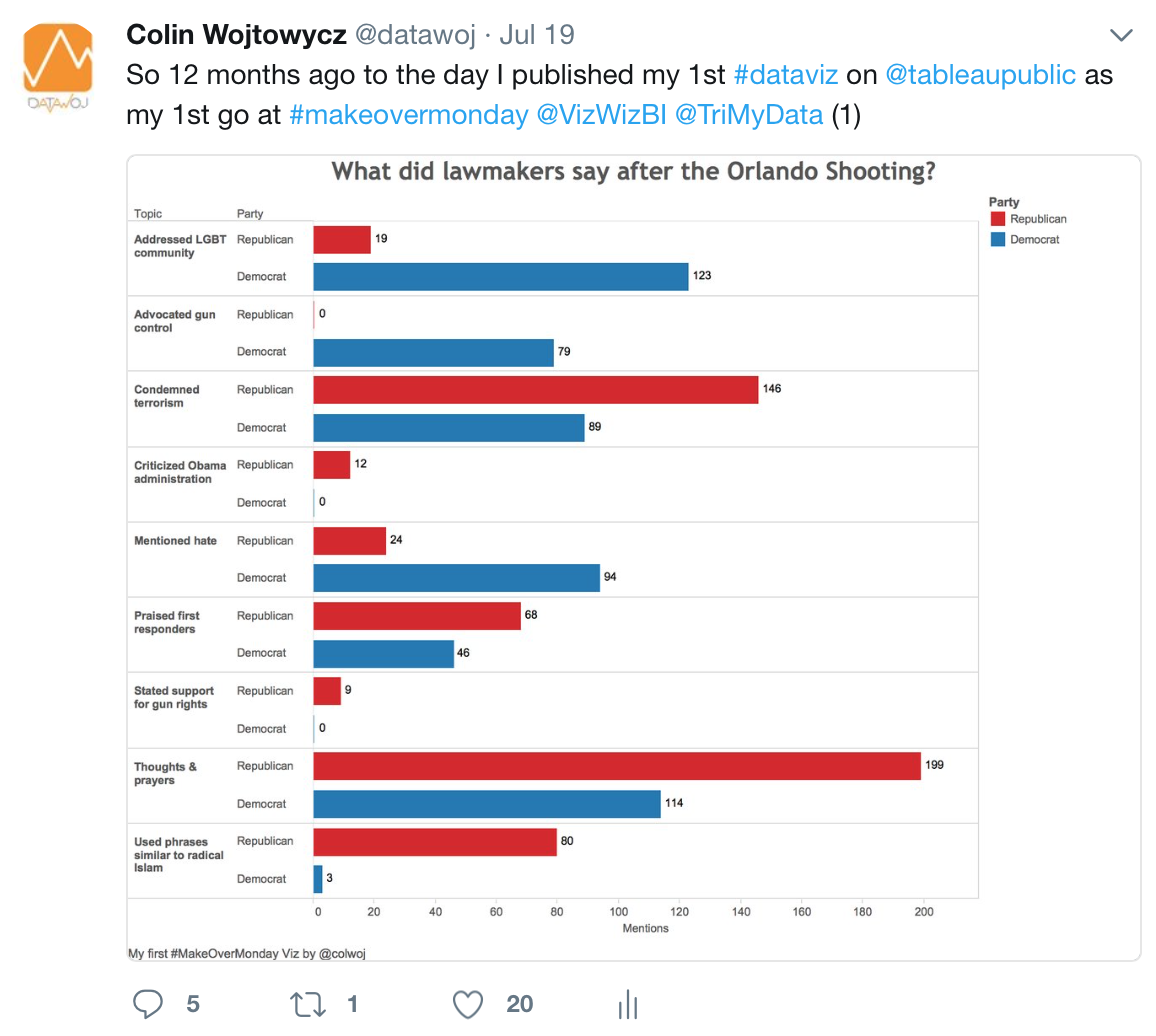Open Colin Wojtowycz's DATAWOJ profile avatar
Screen dimensions: 1156x1036
point(58,67)
